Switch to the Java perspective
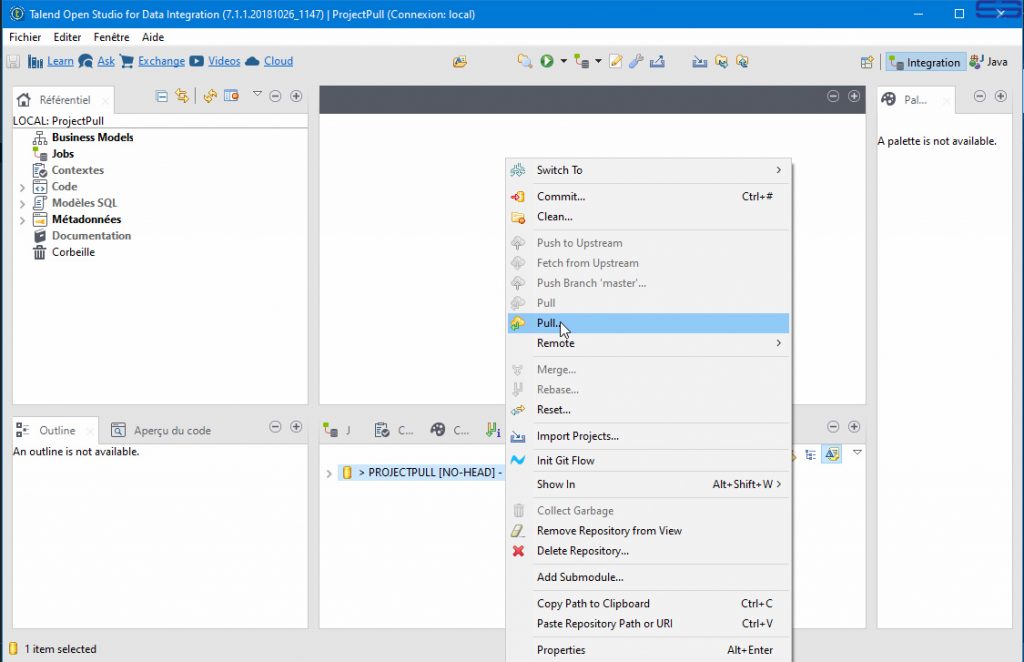This screenshot has width=1024, height=662. click(989, 62)
